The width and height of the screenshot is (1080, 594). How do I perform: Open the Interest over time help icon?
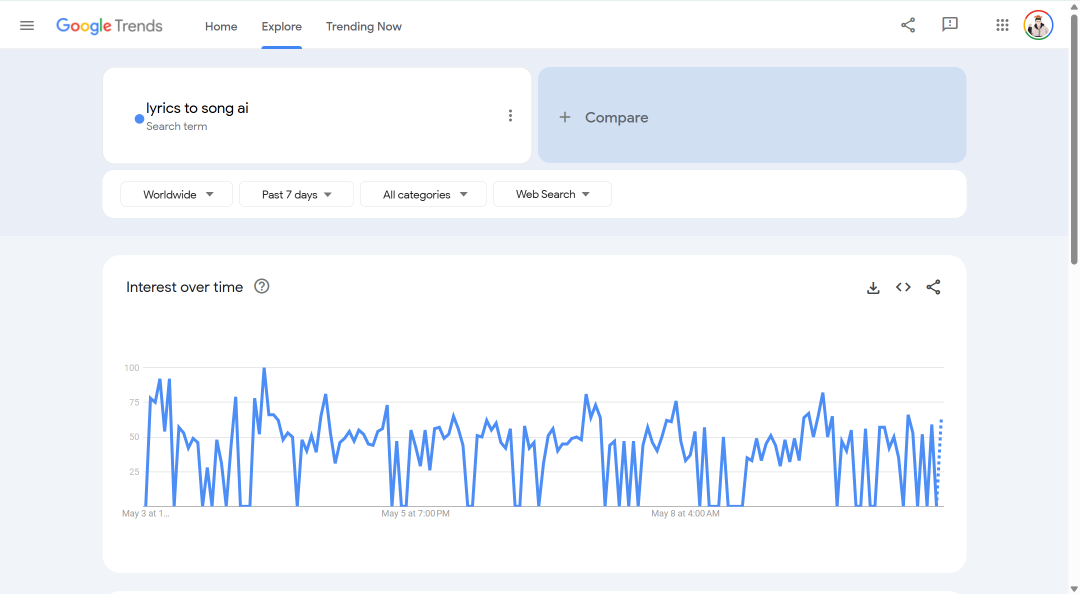pyautogui.click(x=262, y=286)
